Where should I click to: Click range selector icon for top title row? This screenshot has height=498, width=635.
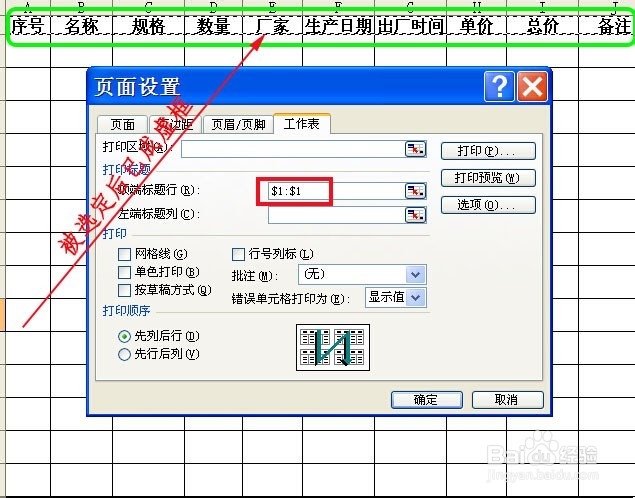coord(416,191)
